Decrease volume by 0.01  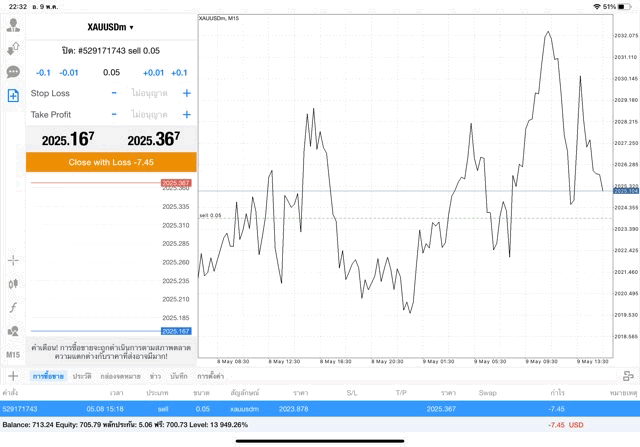click(x=69, y=73)
